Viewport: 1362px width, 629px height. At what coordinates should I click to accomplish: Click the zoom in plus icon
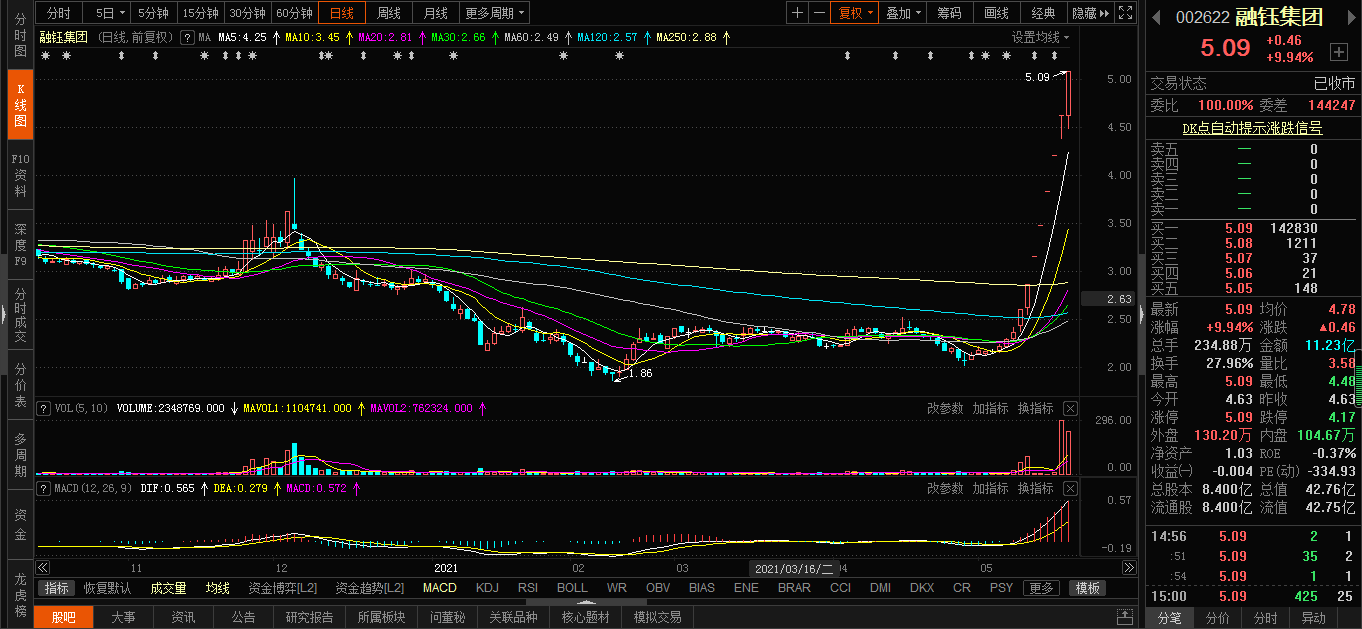point(797,13)
